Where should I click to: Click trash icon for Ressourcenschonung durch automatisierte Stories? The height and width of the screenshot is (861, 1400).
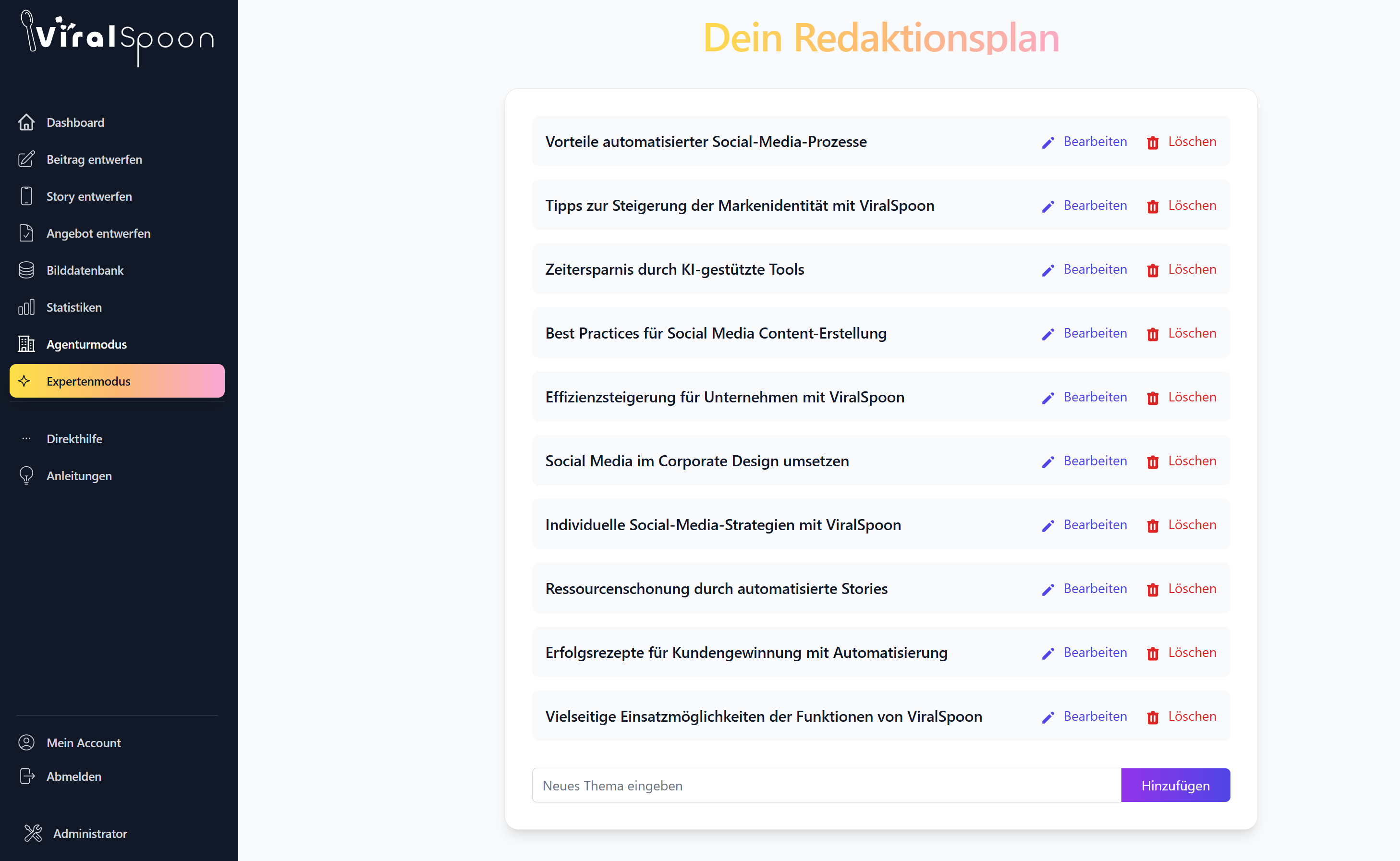click(1153, 589)
